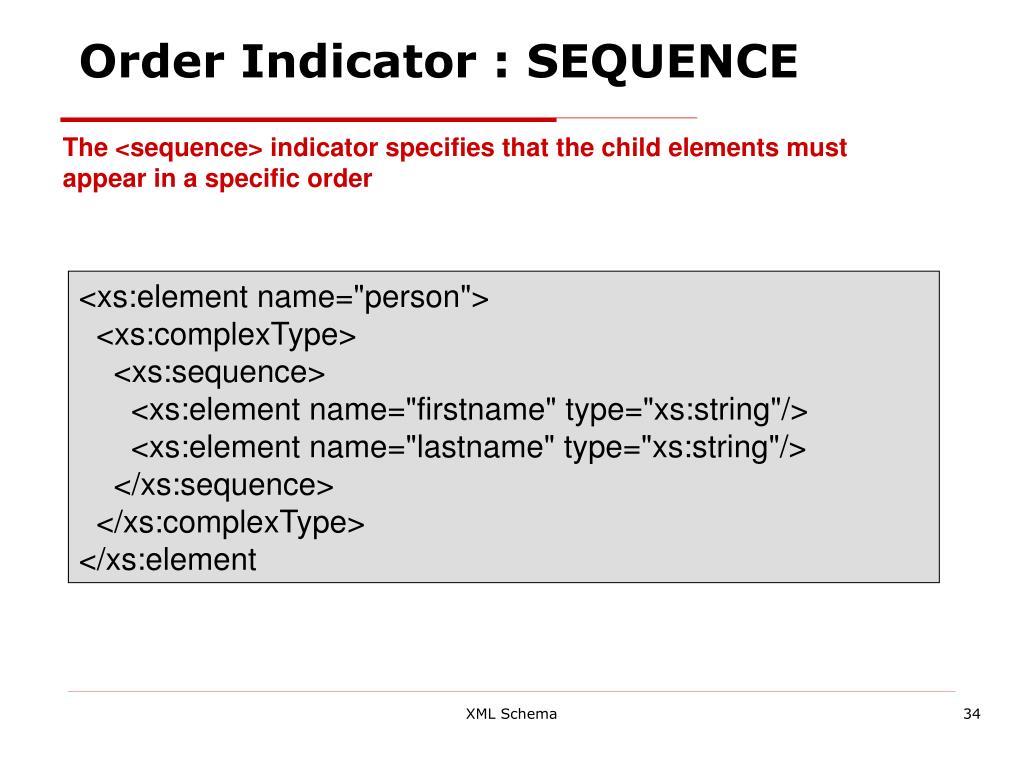Click the closing /xs:element line
The image size is (1024, 768).
coord(168,560)
